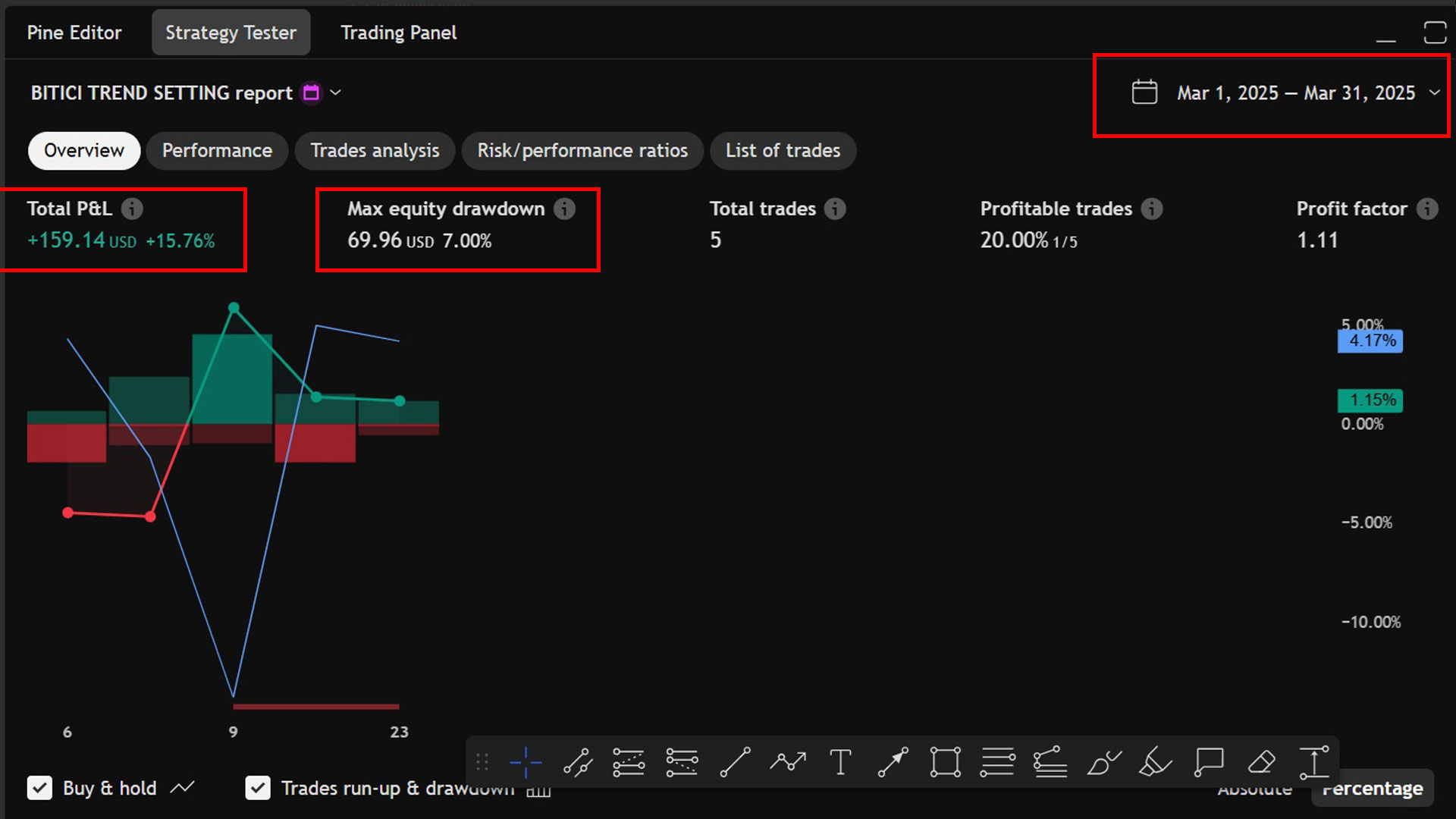Select the rectangle drawing tool

point(945,762)
